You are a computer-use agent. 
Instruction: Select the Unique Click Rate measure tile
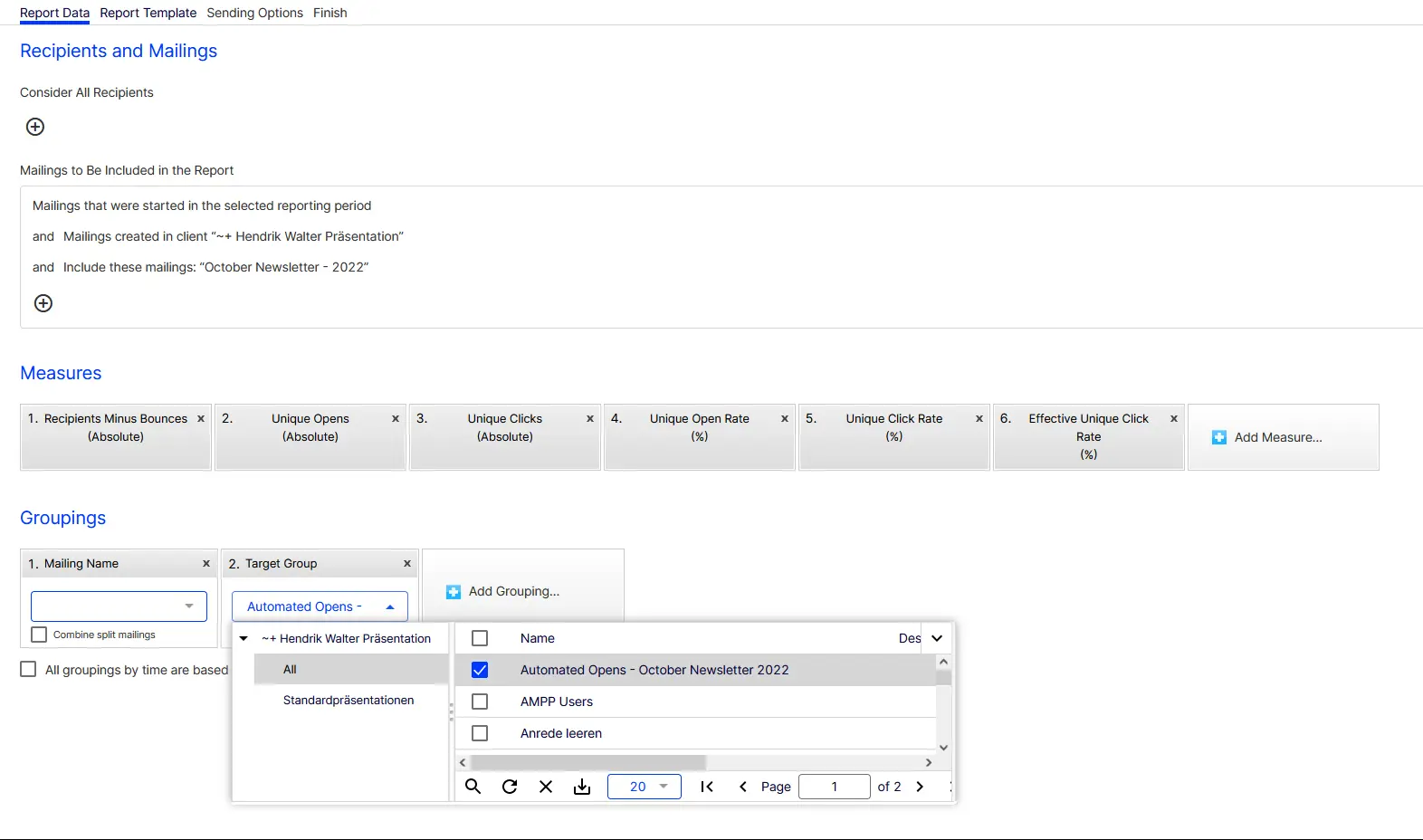click(x=894, y=437)
